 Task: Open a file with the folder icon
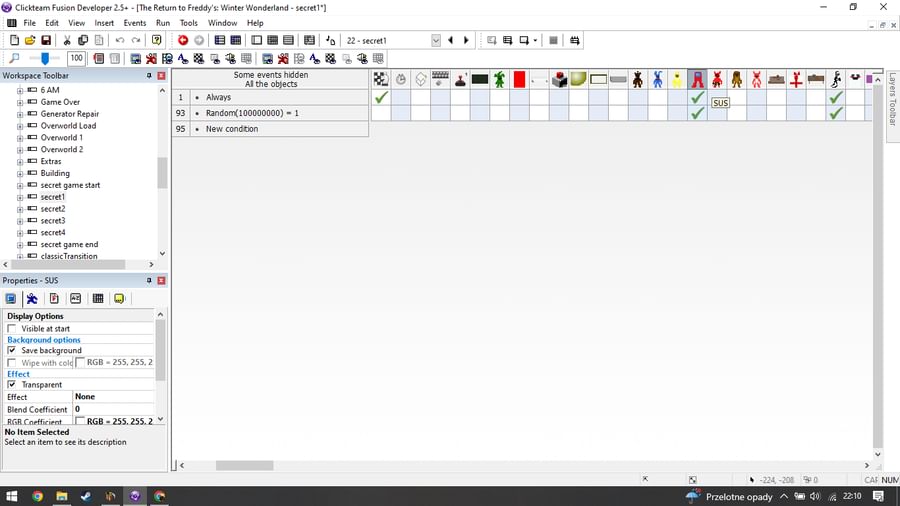click(x=30, y=40)
